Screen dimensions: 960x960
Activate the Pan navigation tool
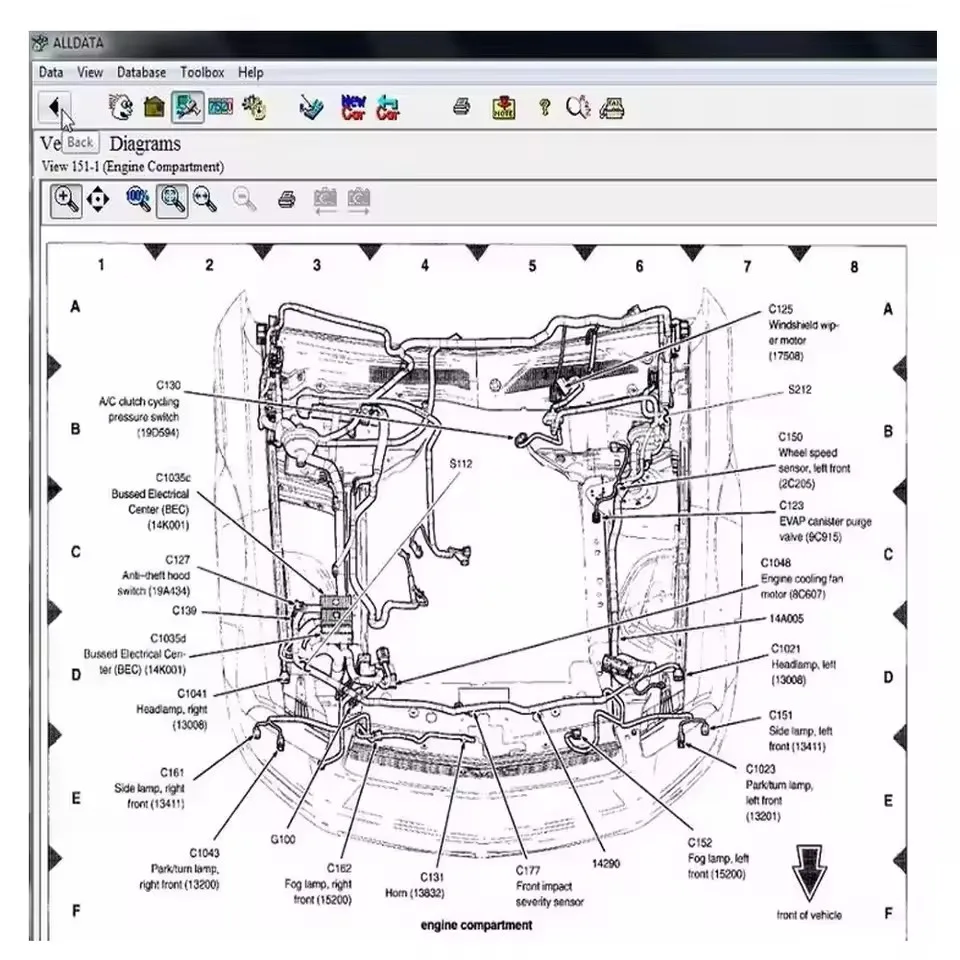97,200
